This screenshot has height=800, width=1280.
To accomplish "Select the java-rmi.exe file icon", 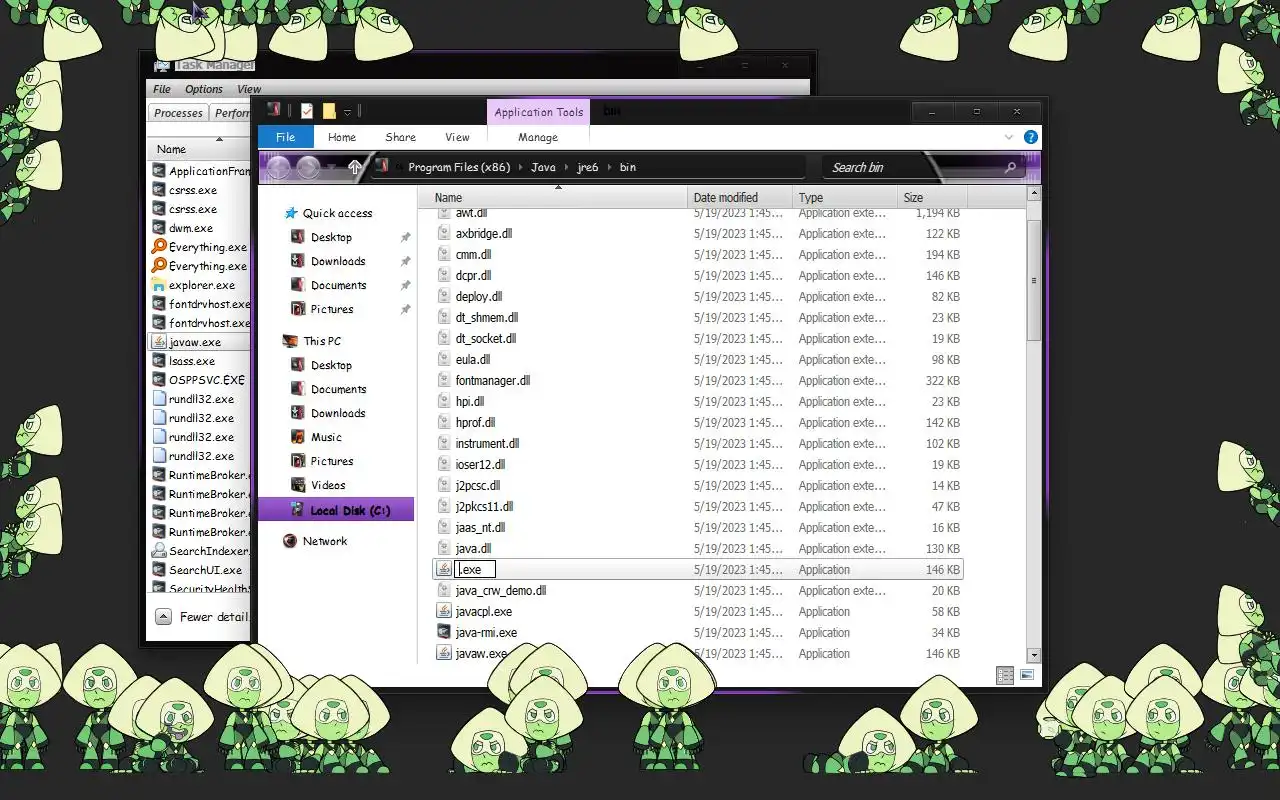I will [x=445, y=632].
